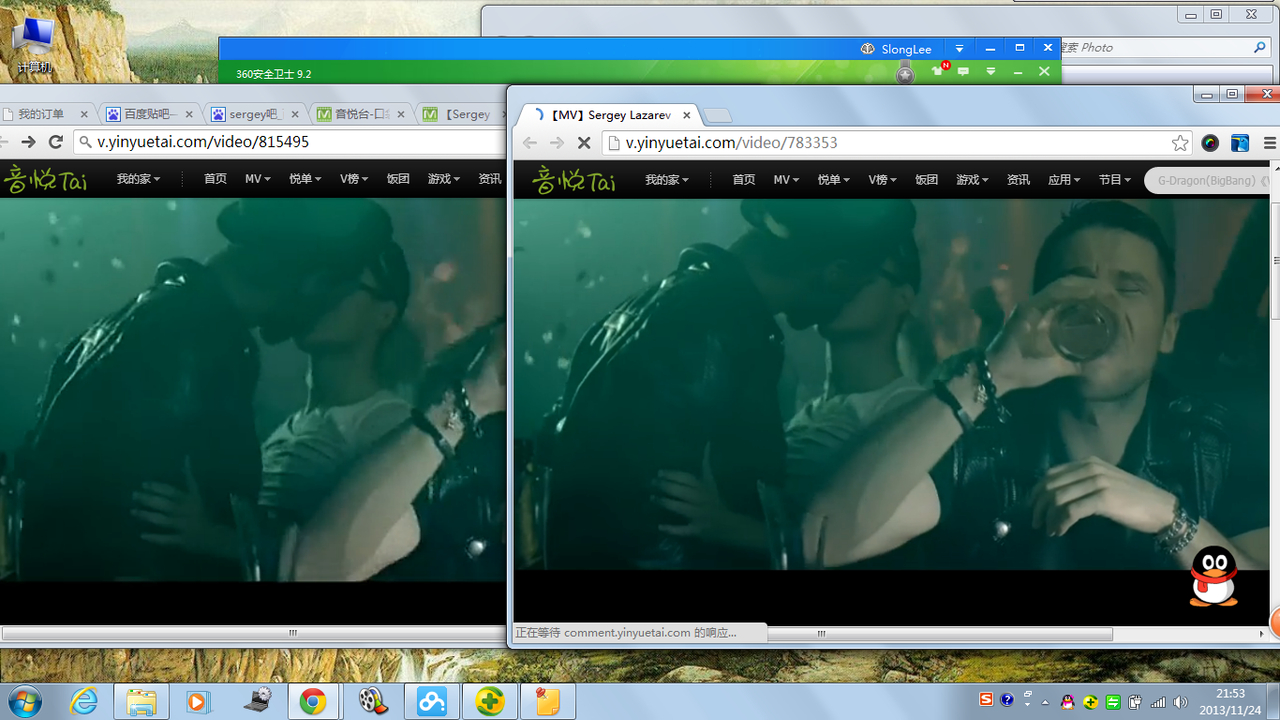Viewport: 1280px width, 720px height.
Task: Open the 360 Security main menu dropdown
Action: [x=991, y=72]
